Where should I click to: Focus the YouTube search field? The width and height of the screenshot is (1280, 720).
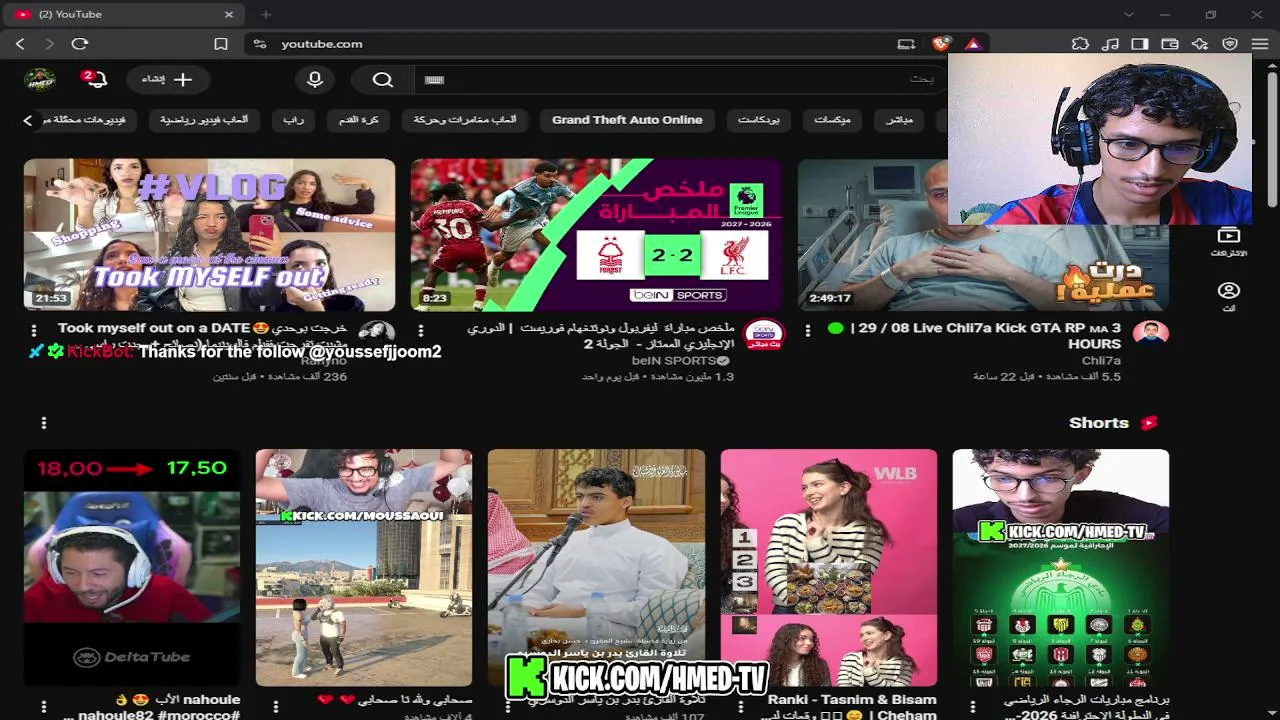point(680,80)
